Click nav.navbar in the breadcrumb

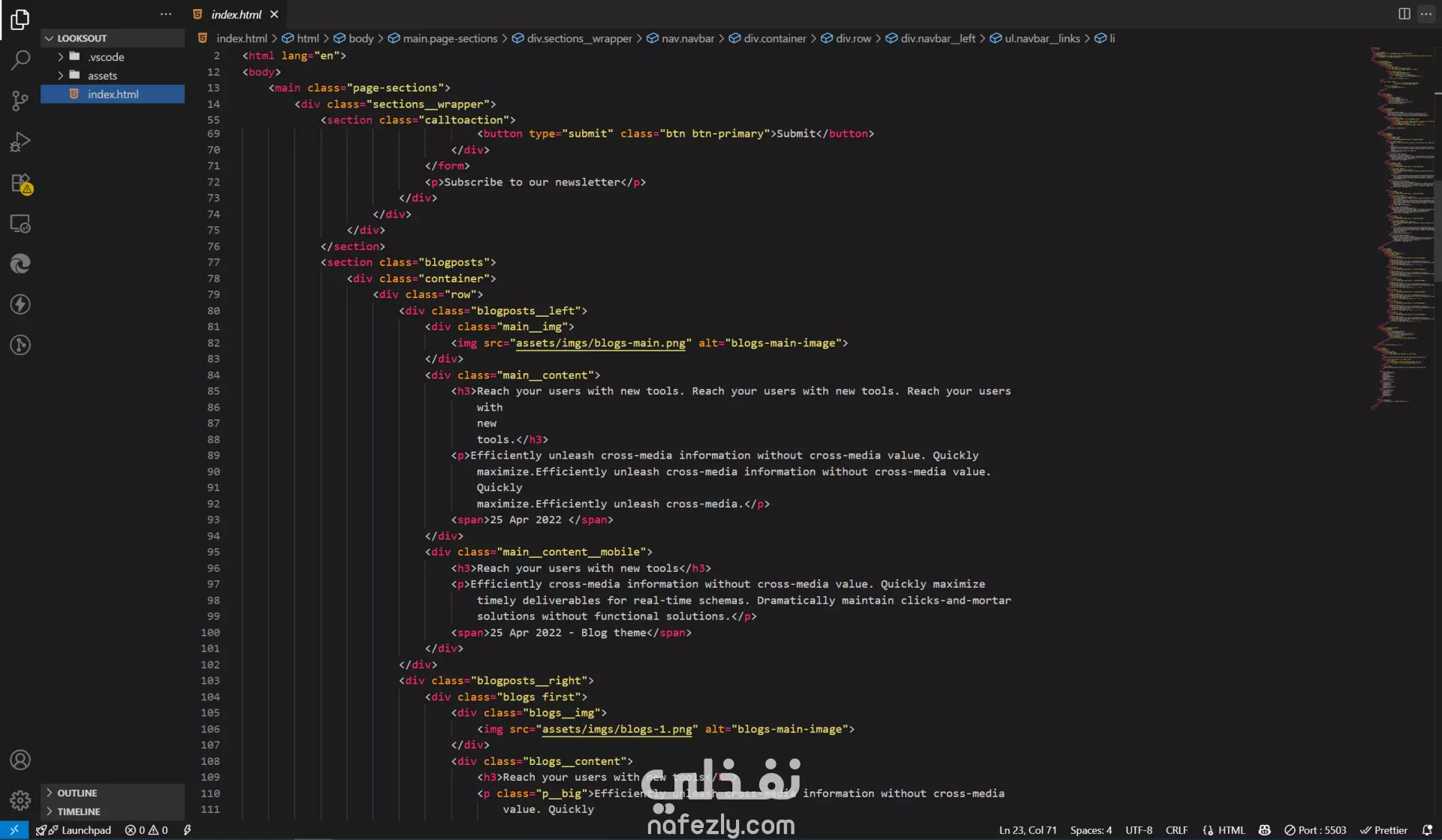tap(687, 38)
